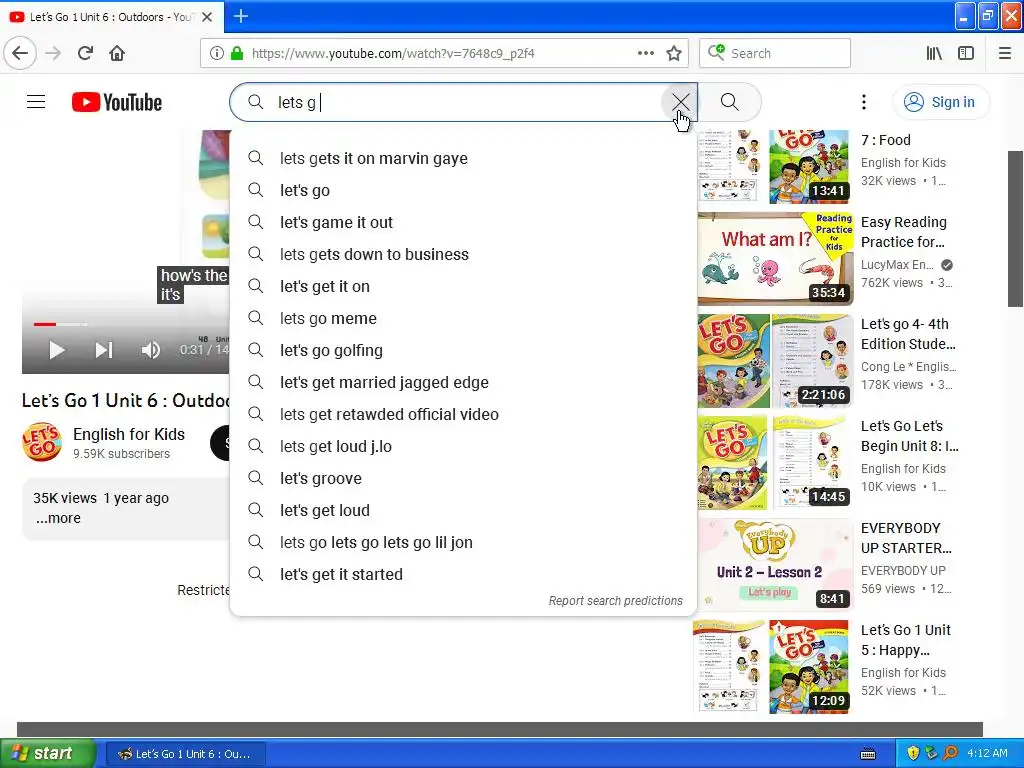Image resolution: width=1024 pixels, height=768 pixels.
Task: Close the Let's Go 1 Unit 6 tab
Action: tap(207, 17)
